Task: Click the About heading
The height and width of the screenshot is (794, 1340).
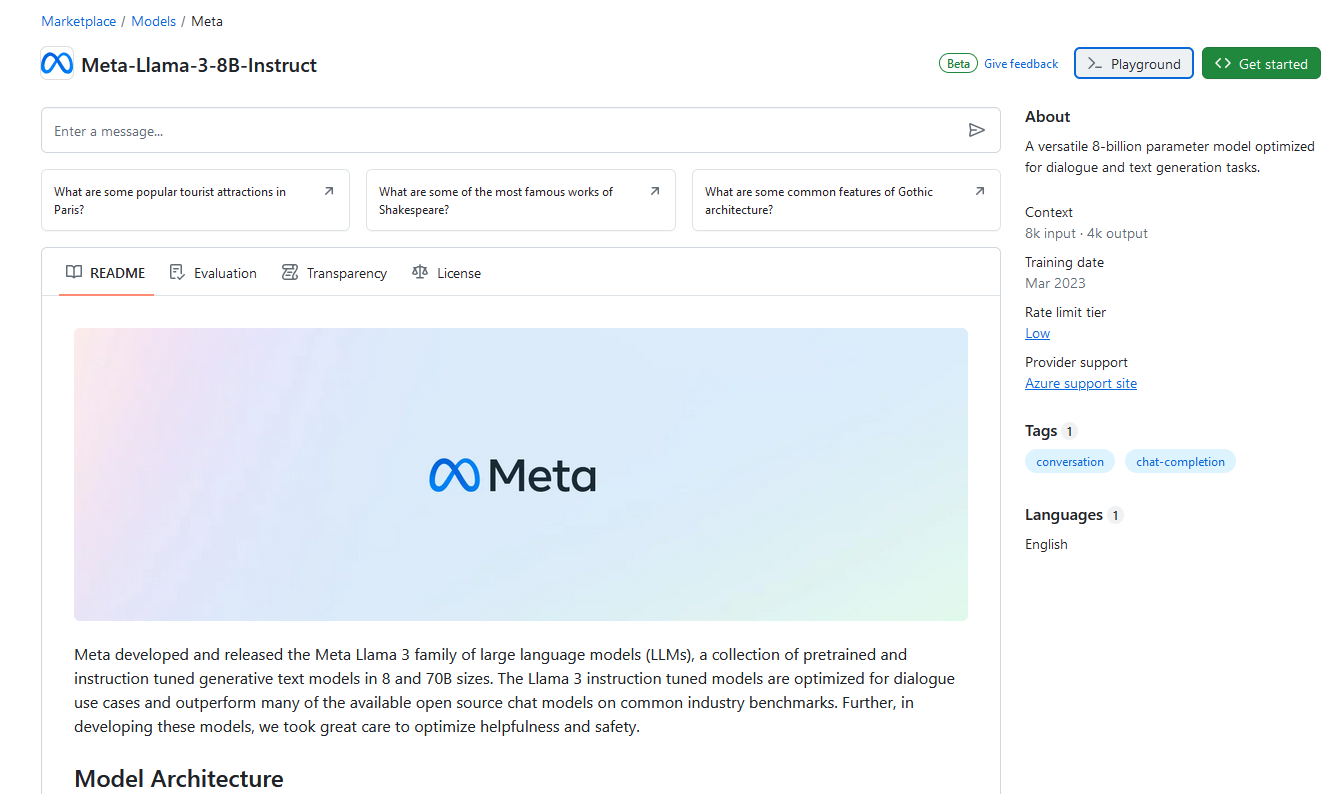Action: pyautogui.click(x=1047, y=117)
